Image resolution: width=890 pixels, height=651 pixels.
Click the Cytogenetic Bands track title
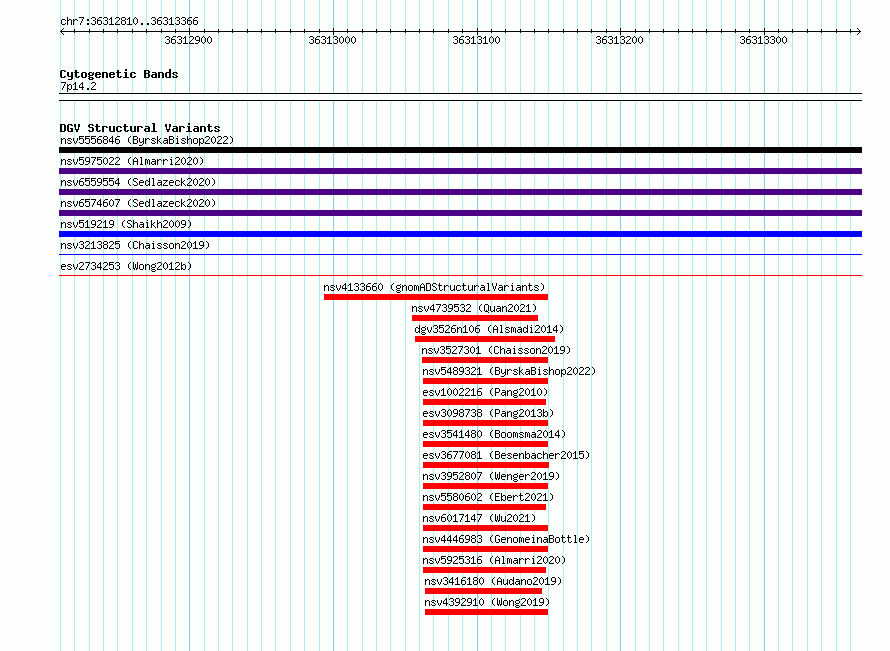pyautogui.click(x=119, y=74)
